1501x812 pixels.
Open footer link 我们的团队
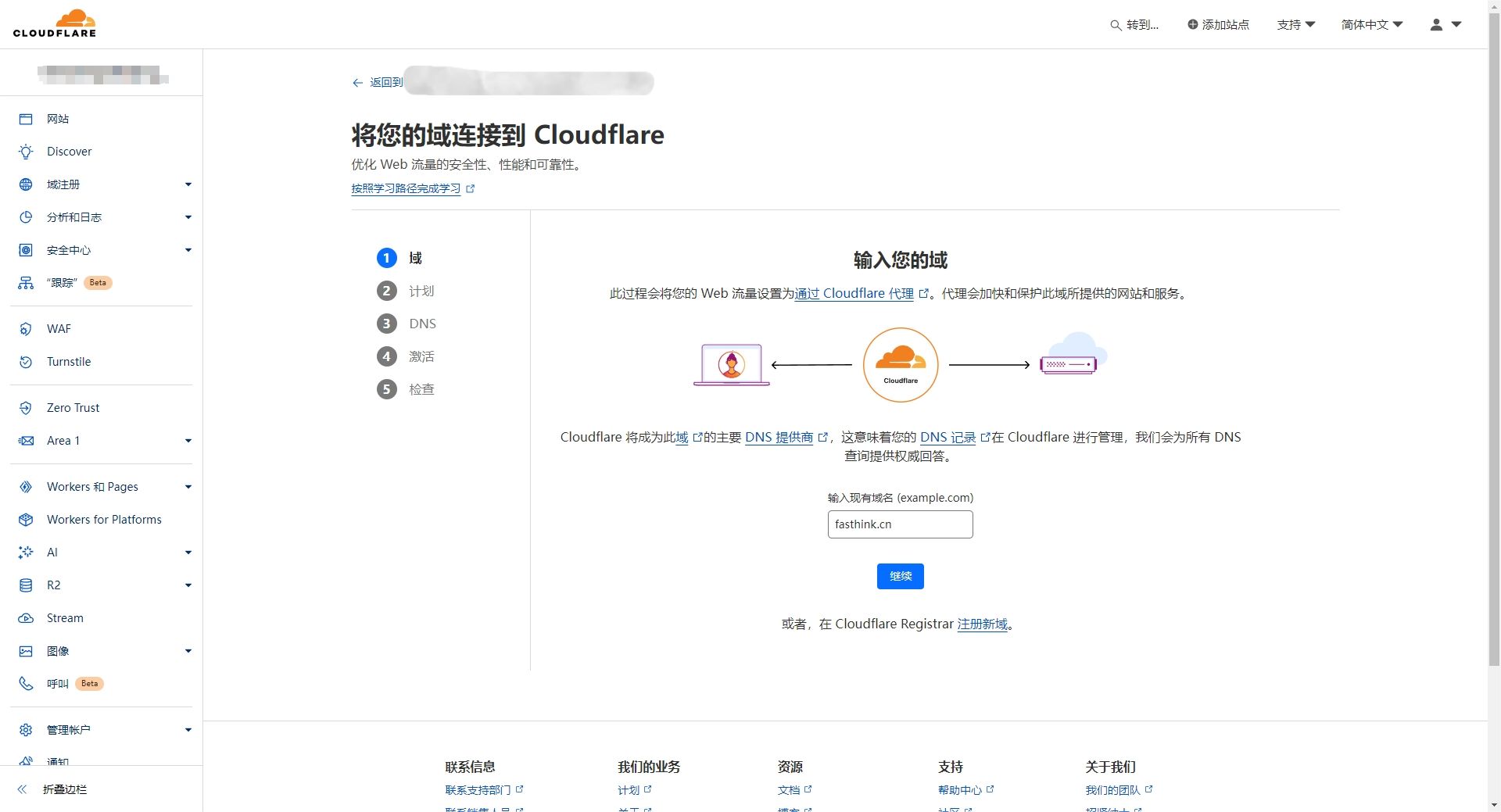(1112, 790)
